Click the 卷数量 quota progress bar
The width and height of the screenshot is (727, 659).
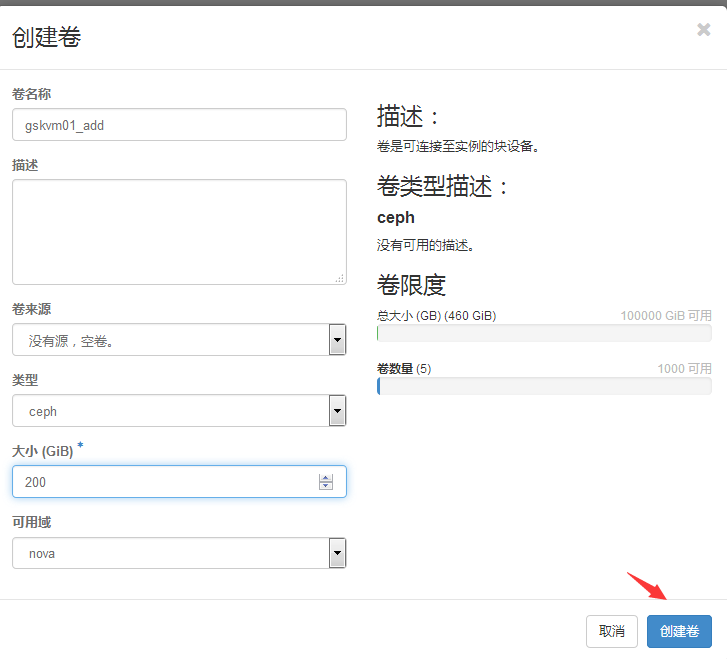(544, 386)
